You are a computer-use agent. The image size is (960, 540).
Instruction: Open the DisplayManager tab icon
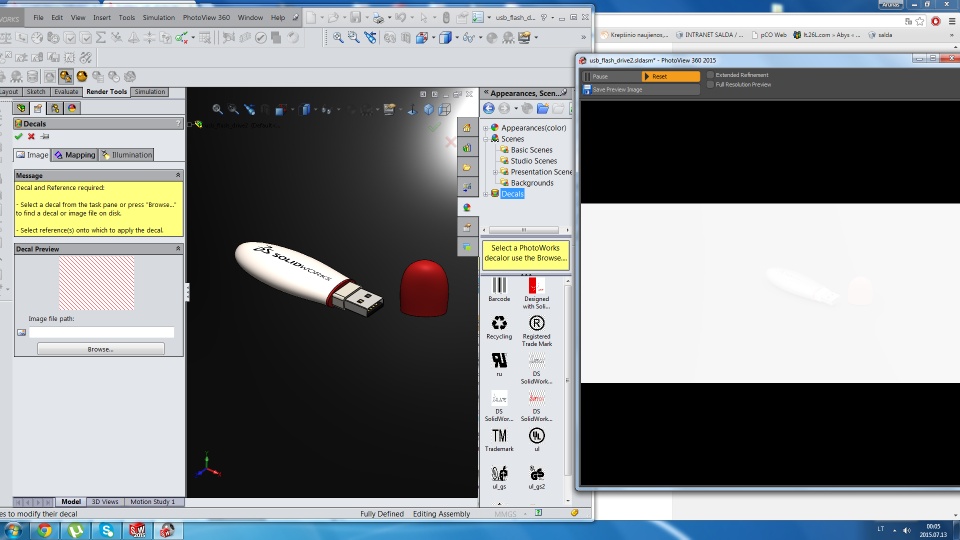(x=72, y=108)
